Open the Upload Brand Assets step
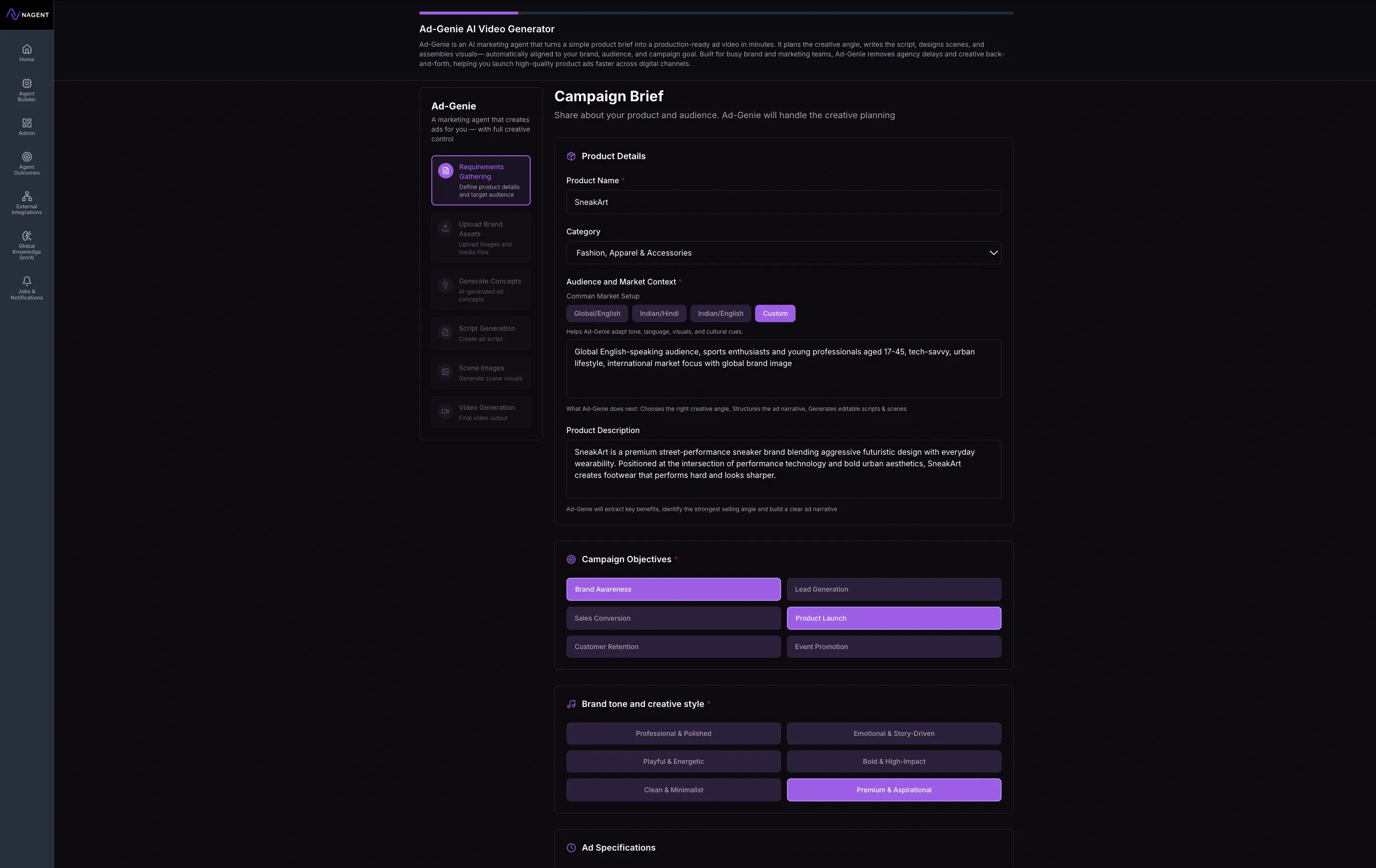Viewport: 1376px width, 868px height. (x=481, y=238)
